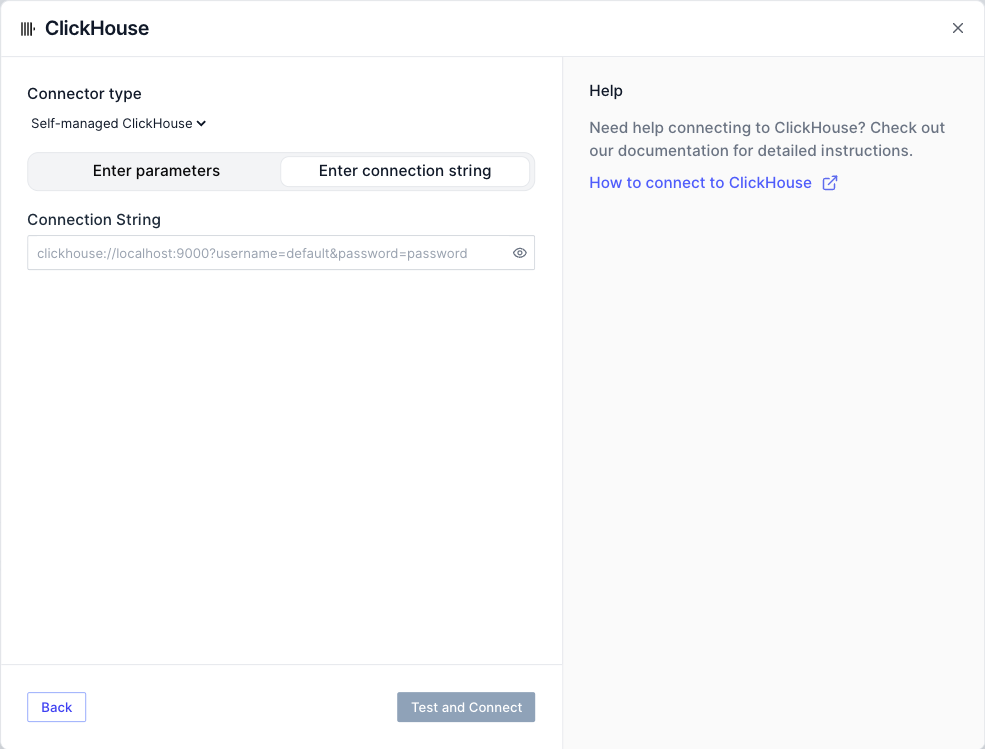Click the Help heading in side panel
This screenshot has width=985, height=749.
pos(606,91)
